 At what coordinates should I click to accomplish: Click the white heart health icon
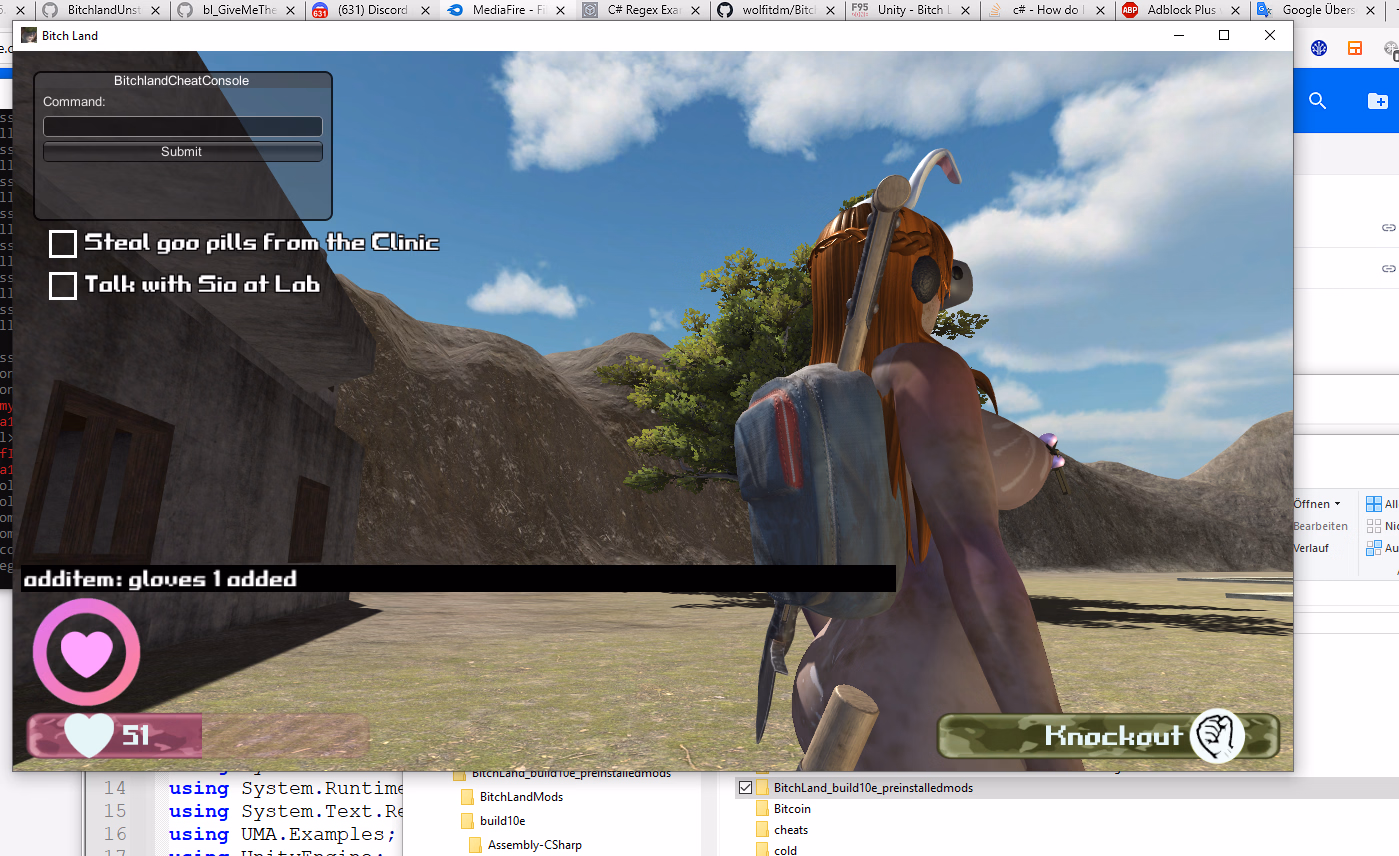[88, 736]
